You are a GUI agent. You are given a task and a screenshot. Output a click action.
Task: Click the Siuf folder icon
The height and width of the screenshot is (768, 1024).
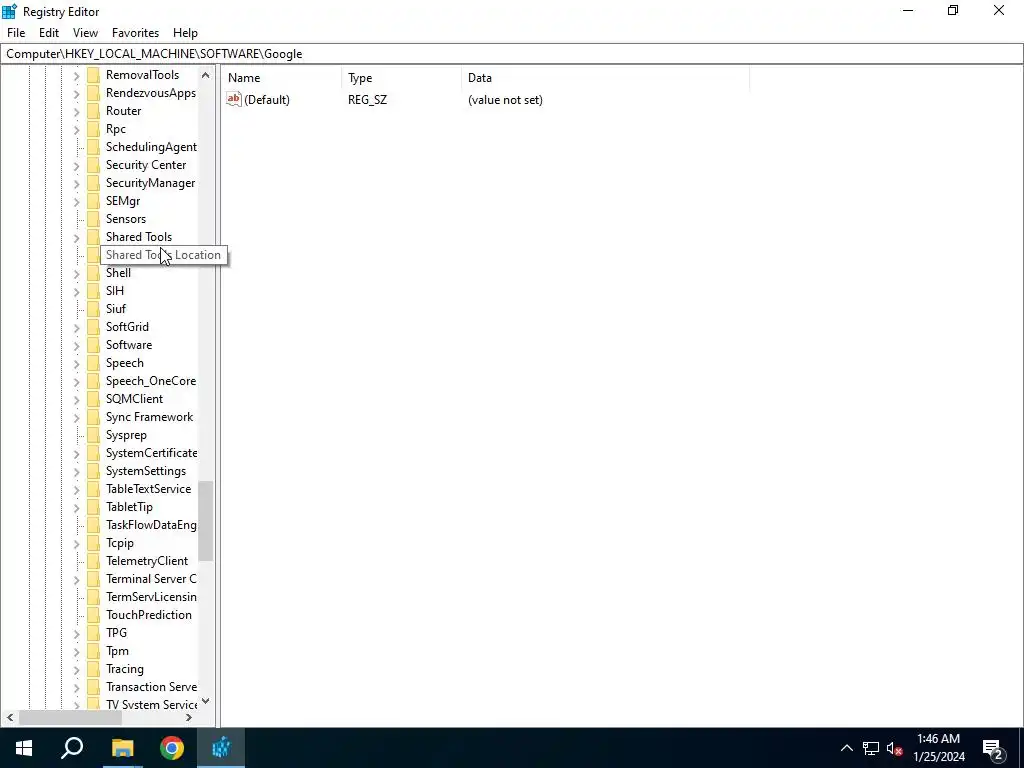point(93,309)
